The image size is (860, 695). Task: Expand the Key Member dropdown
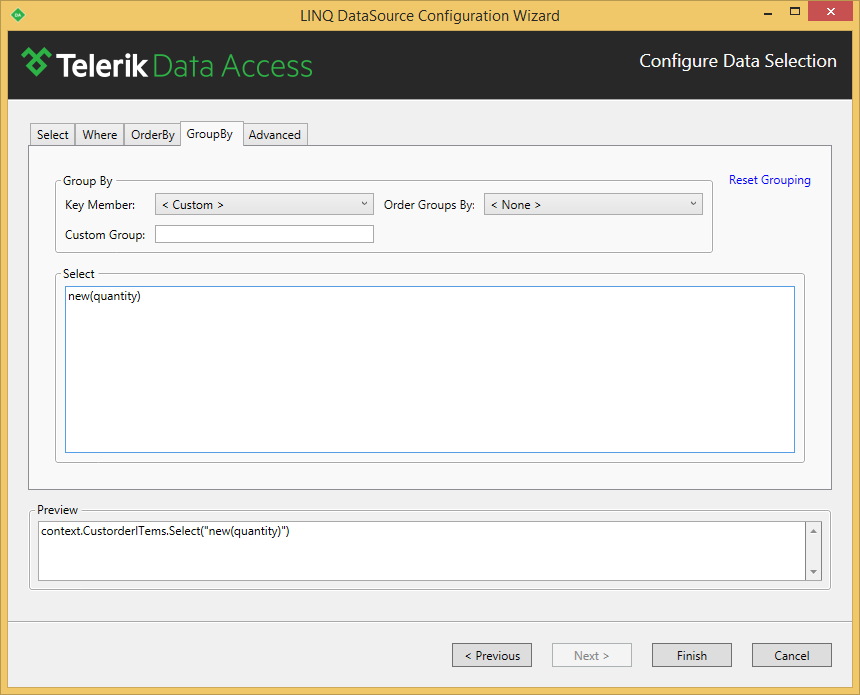click(264, 205)
